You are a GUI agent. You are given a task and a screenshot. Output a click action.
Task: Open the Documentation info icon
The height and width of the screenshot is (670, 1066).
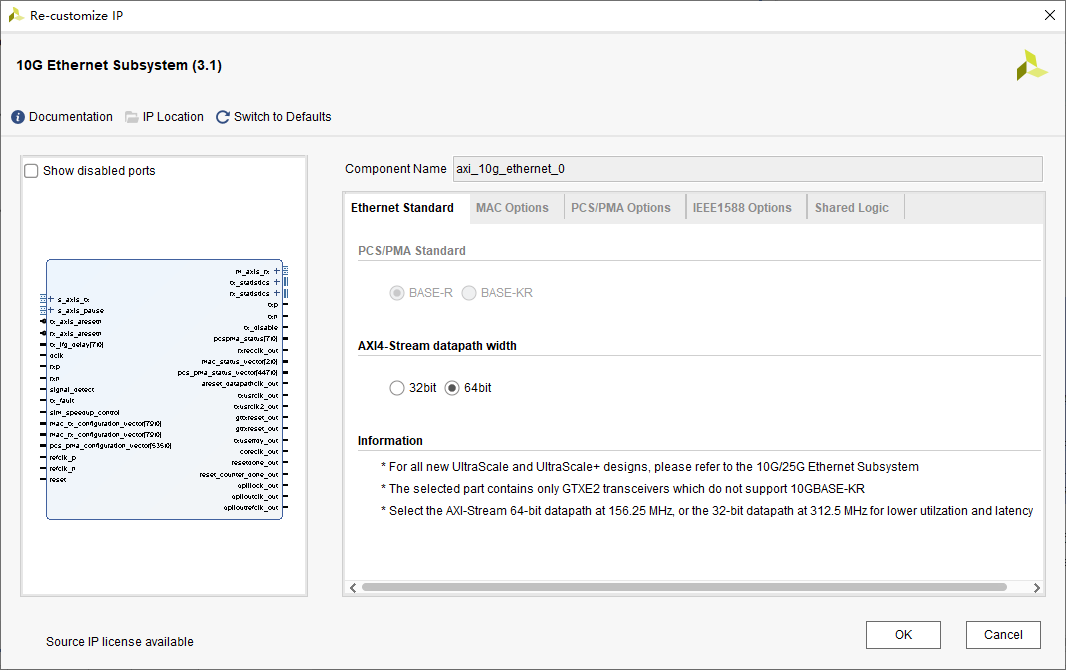18,117
